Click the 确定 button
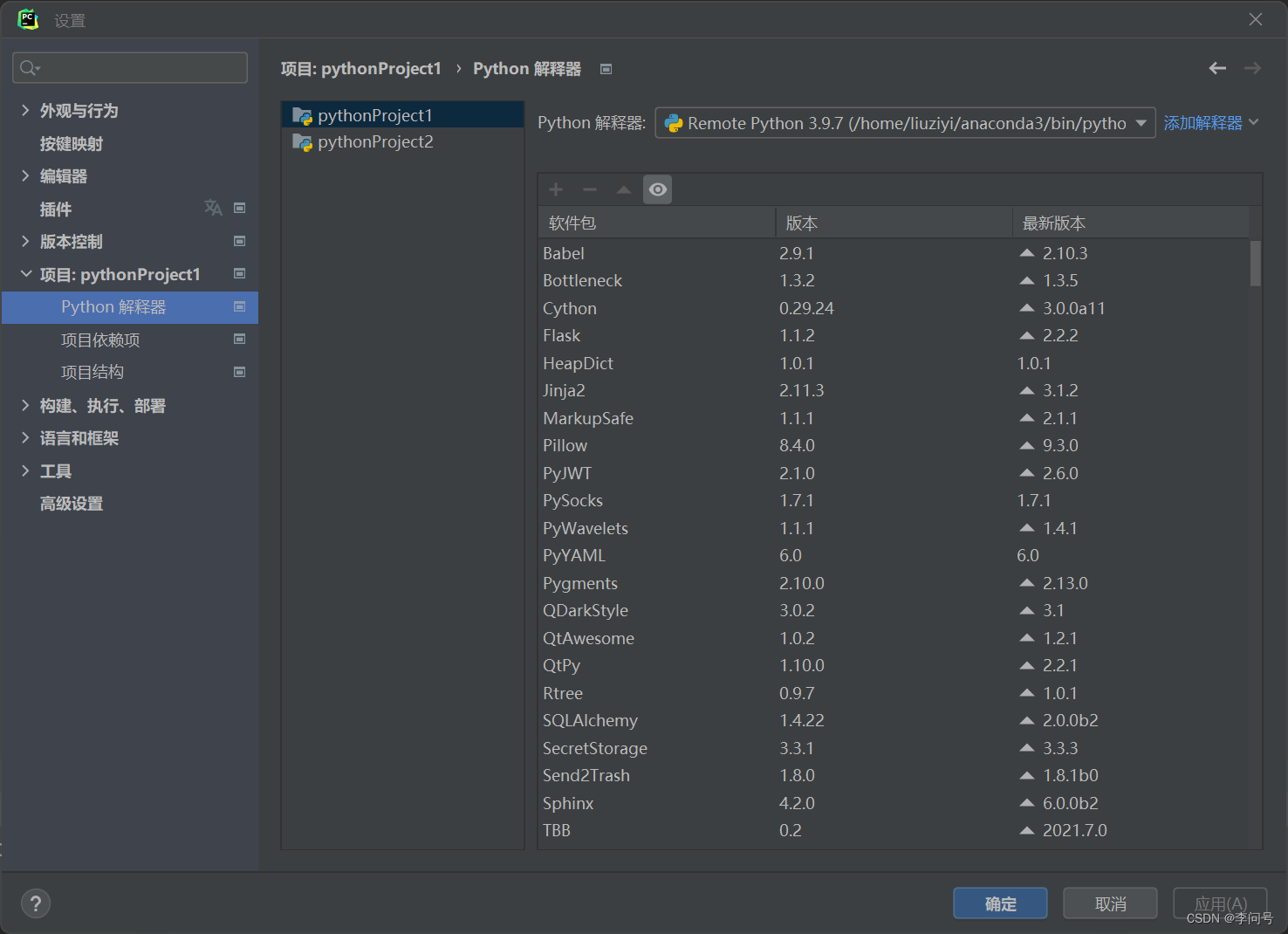This screenshot has width=1288, height=934. 1000,903
